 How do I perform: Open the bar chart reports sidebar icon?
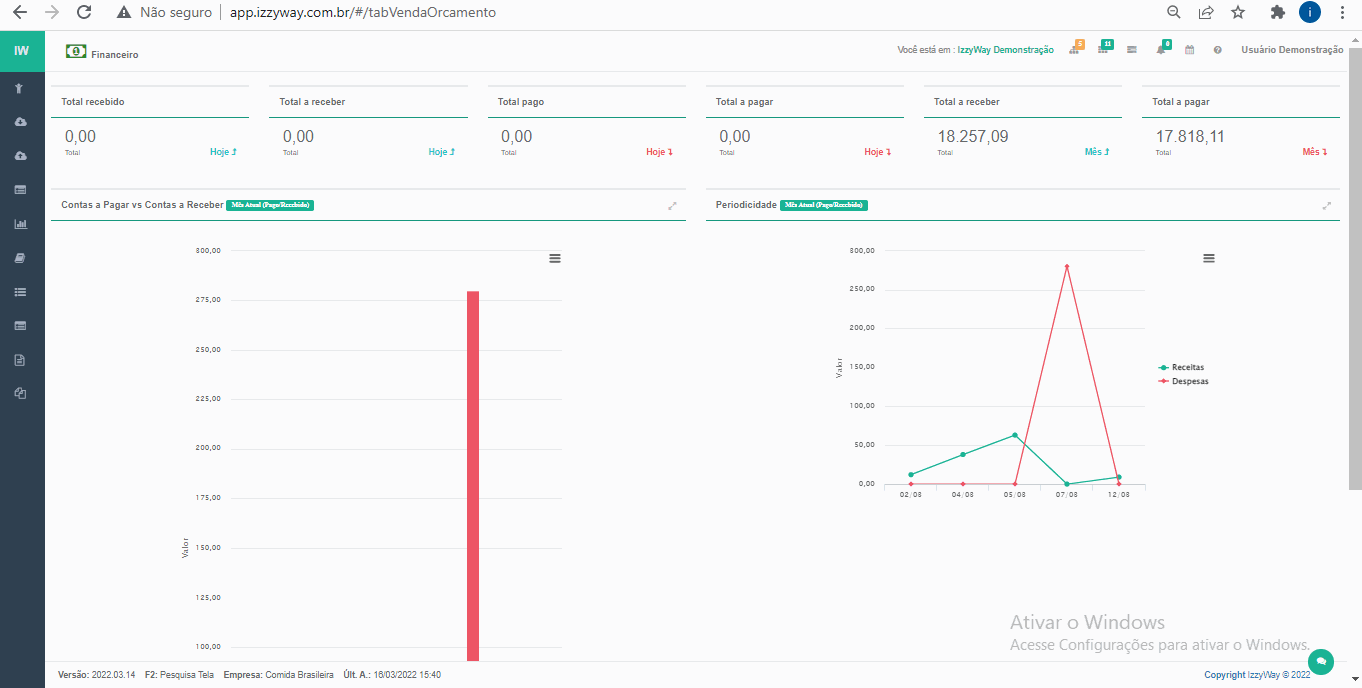click(x=20, y=224)
